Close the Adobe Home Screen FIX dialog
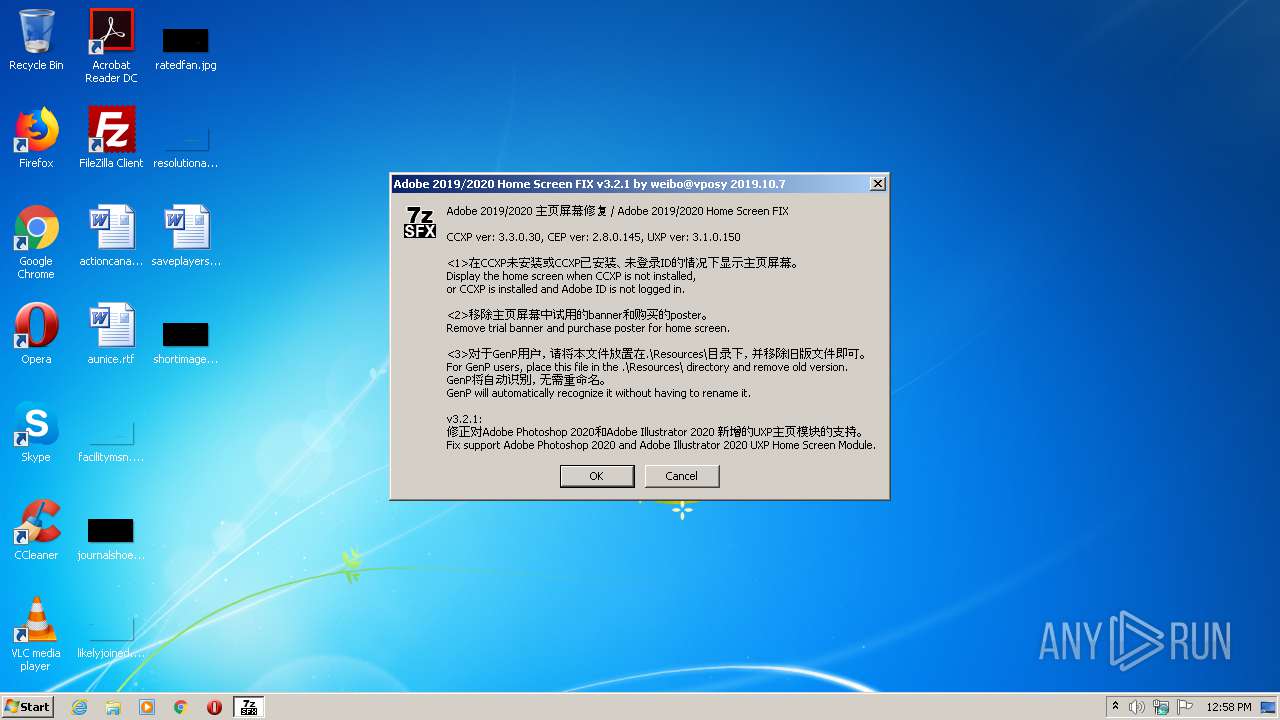 pos(877,184)
